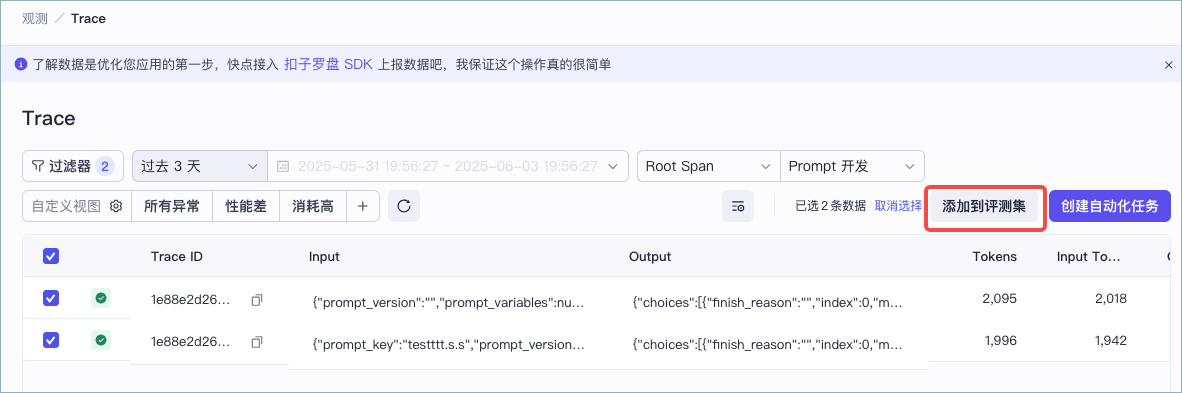Click 已选 2 条数据 selection text

coord(830,206)
